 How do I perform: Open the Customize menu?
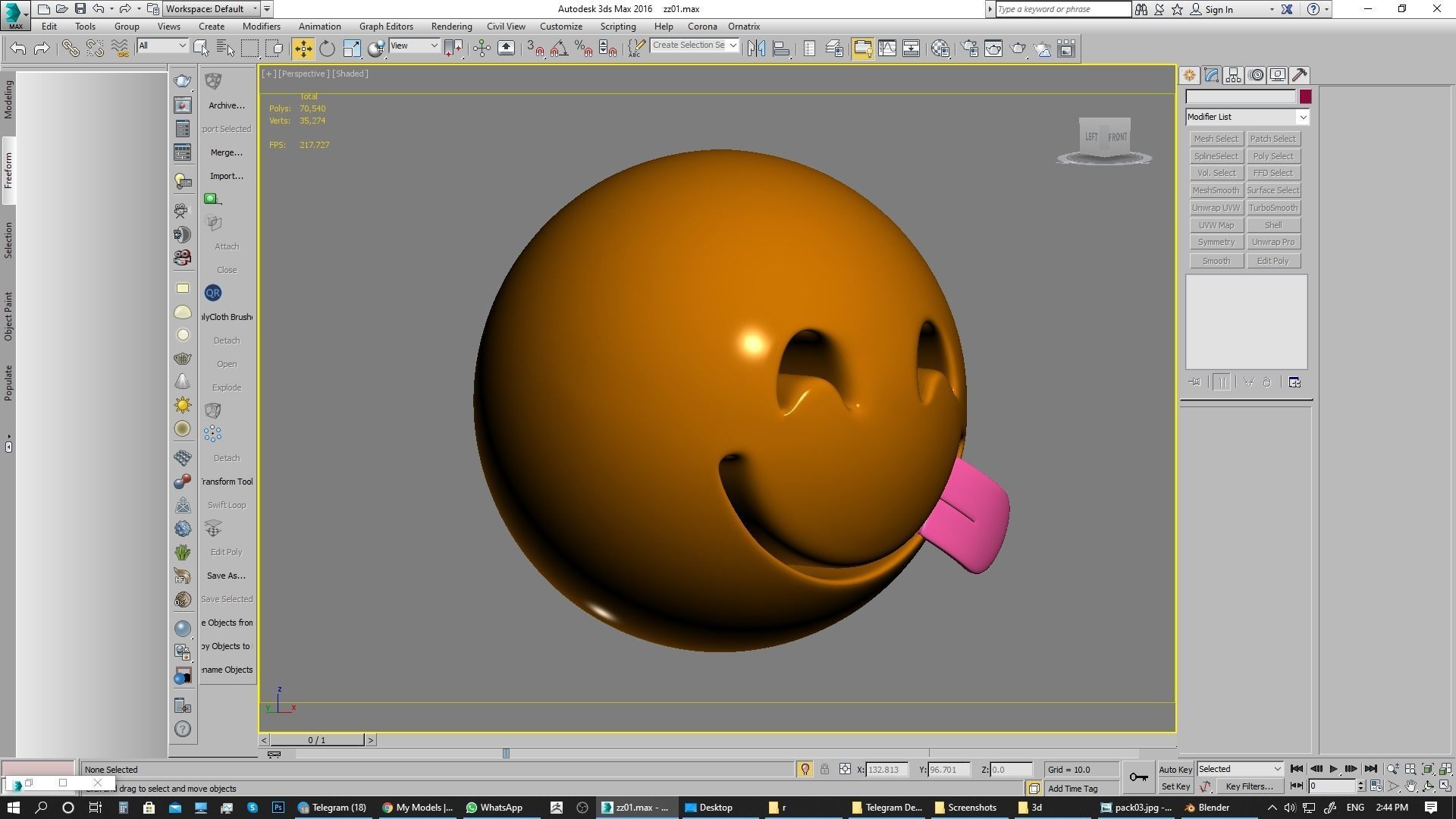click(560, 27)
